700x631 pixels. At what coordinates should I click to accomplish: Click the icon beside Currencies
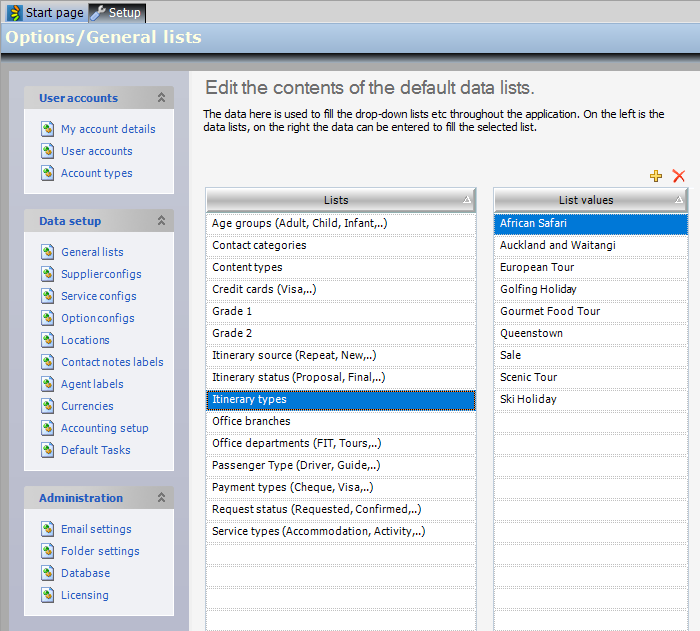pos(48,406)
